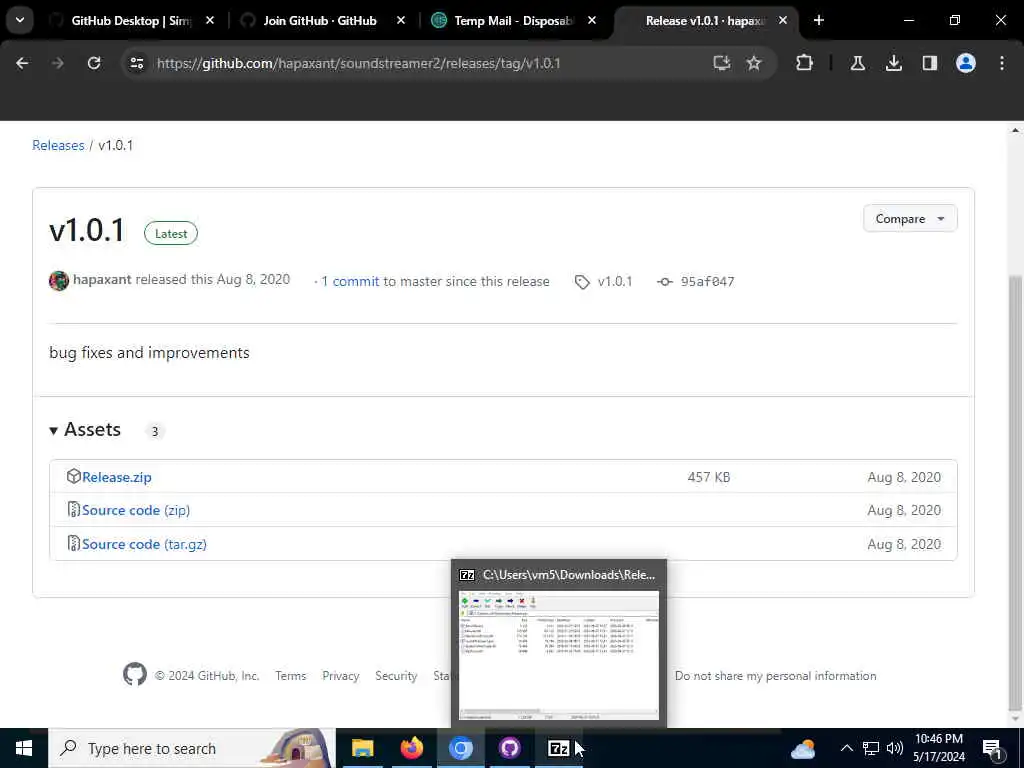The height and width of the screenshot is (768, 1024).
Task: Download Release.zip asset
Action: [117, 477]
